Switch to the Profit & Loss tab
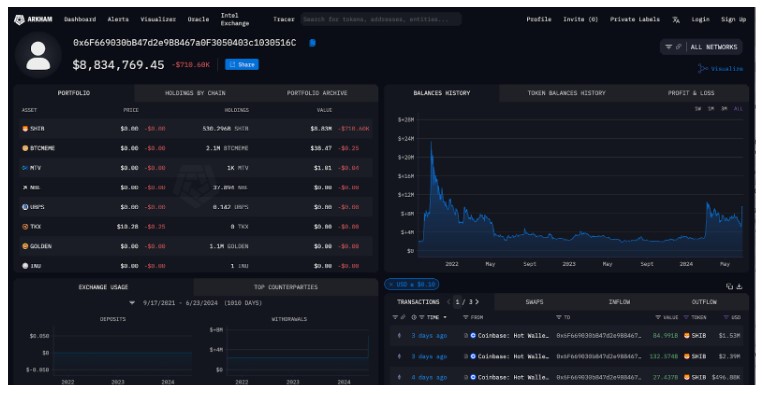The width and height of the screenshot is (772, 394). [691, 93]
